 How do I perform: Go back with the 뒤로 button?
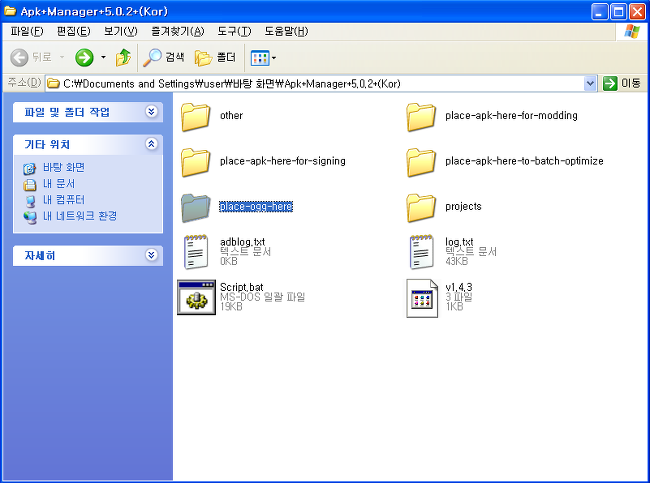31,58
